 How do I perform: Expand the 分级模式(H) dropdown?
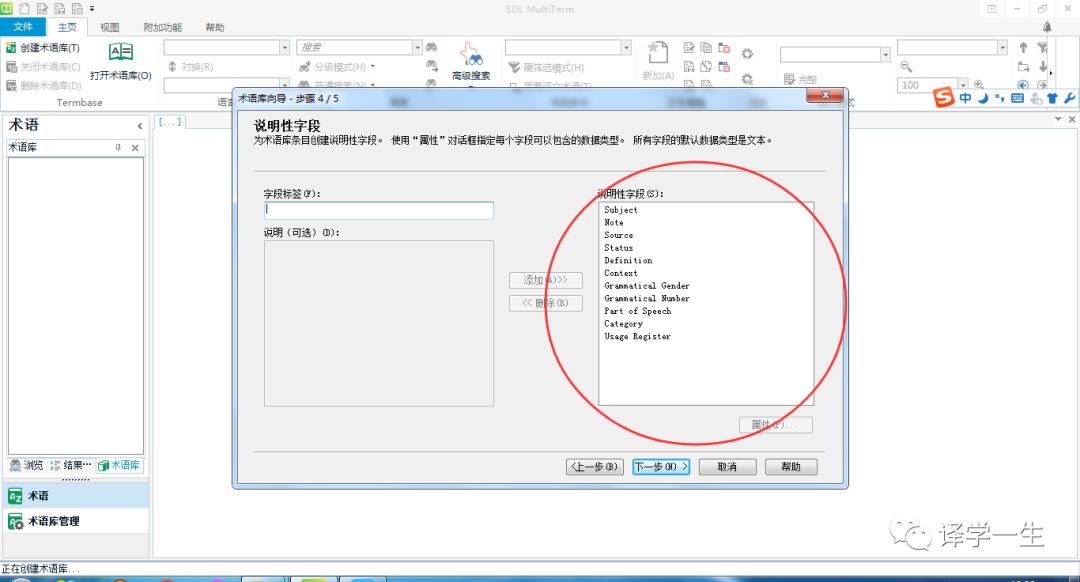tap(373, 67)
